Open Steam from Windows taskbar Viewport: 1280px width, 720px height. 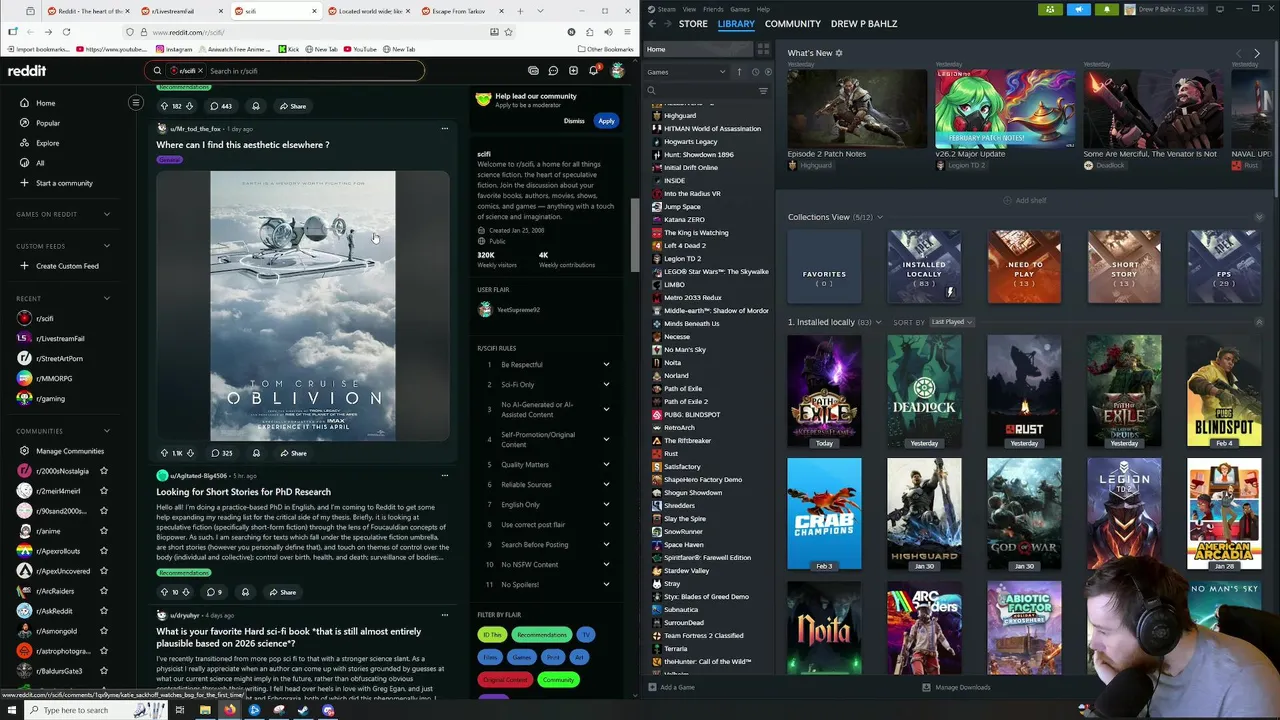(x=303, y=710)
